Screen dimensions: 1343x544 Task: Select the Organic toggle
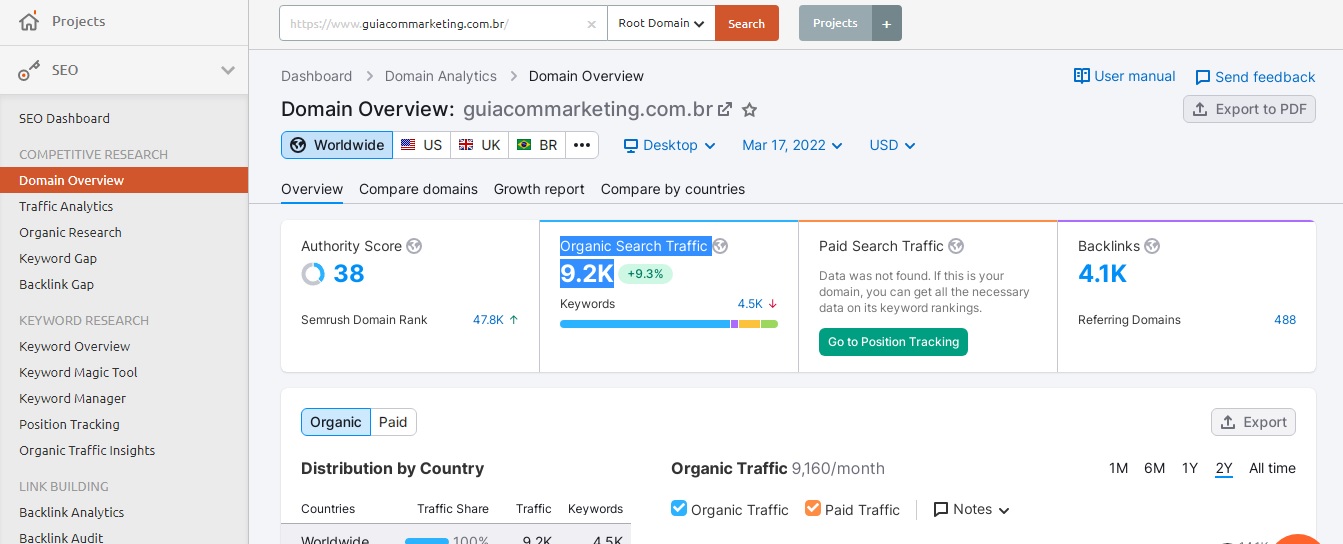pyautogui.click(x=336, y=422)
